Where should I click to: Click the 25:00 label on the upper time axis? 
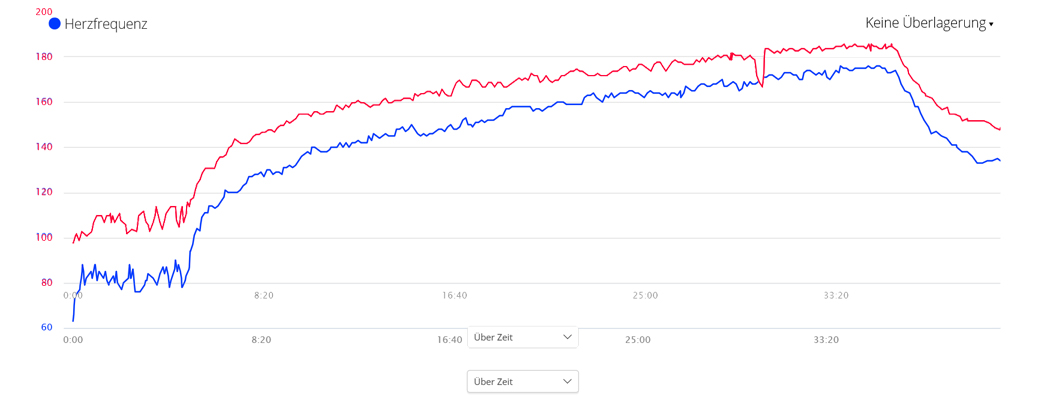point(645,295)
